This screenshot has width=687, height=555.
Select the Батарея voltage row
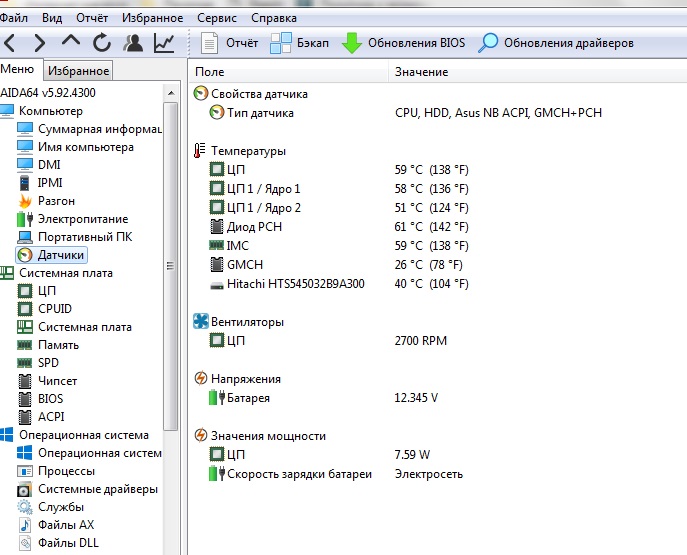click(324, 398)
